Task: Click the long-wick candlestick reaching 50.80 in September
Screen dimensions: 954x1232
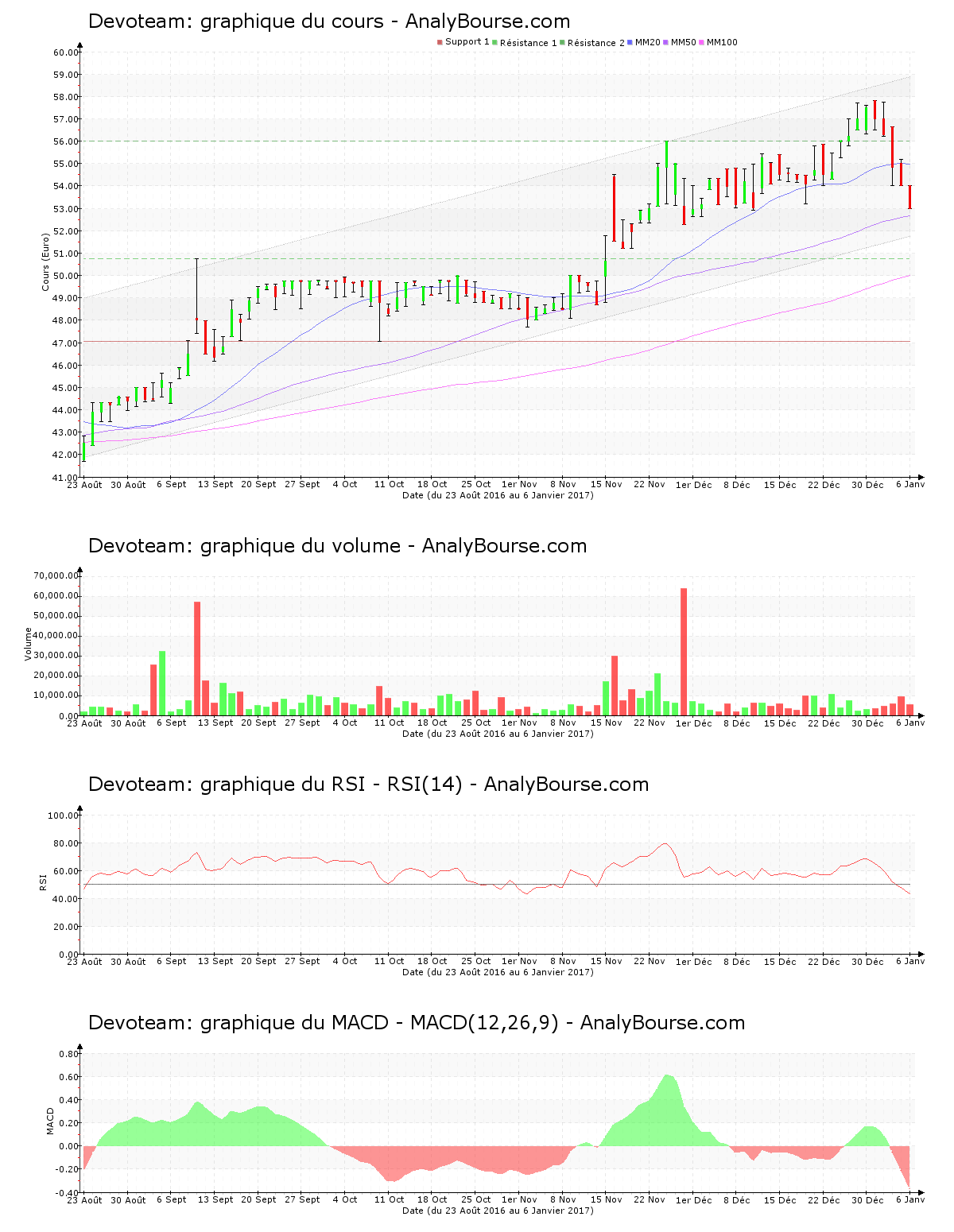Action: coord(197,296)
